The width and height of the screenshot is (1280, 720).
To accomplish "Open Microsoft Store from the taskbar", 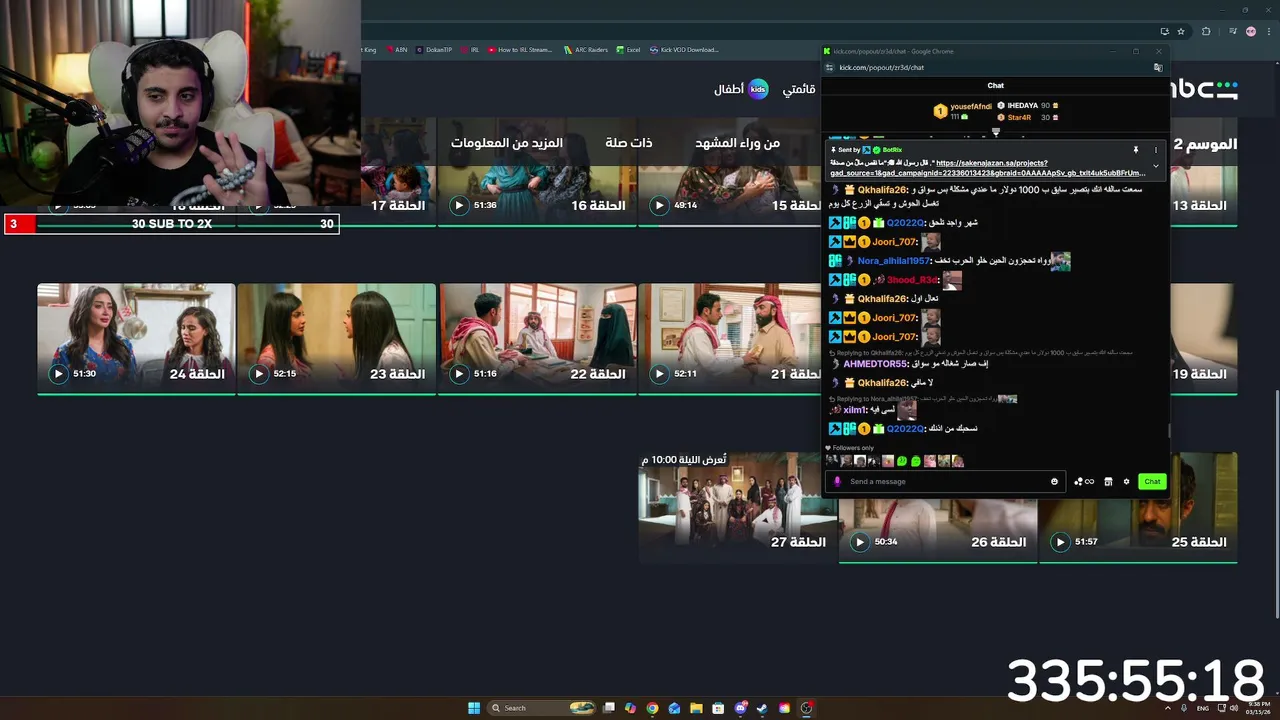I will [718, 708].
